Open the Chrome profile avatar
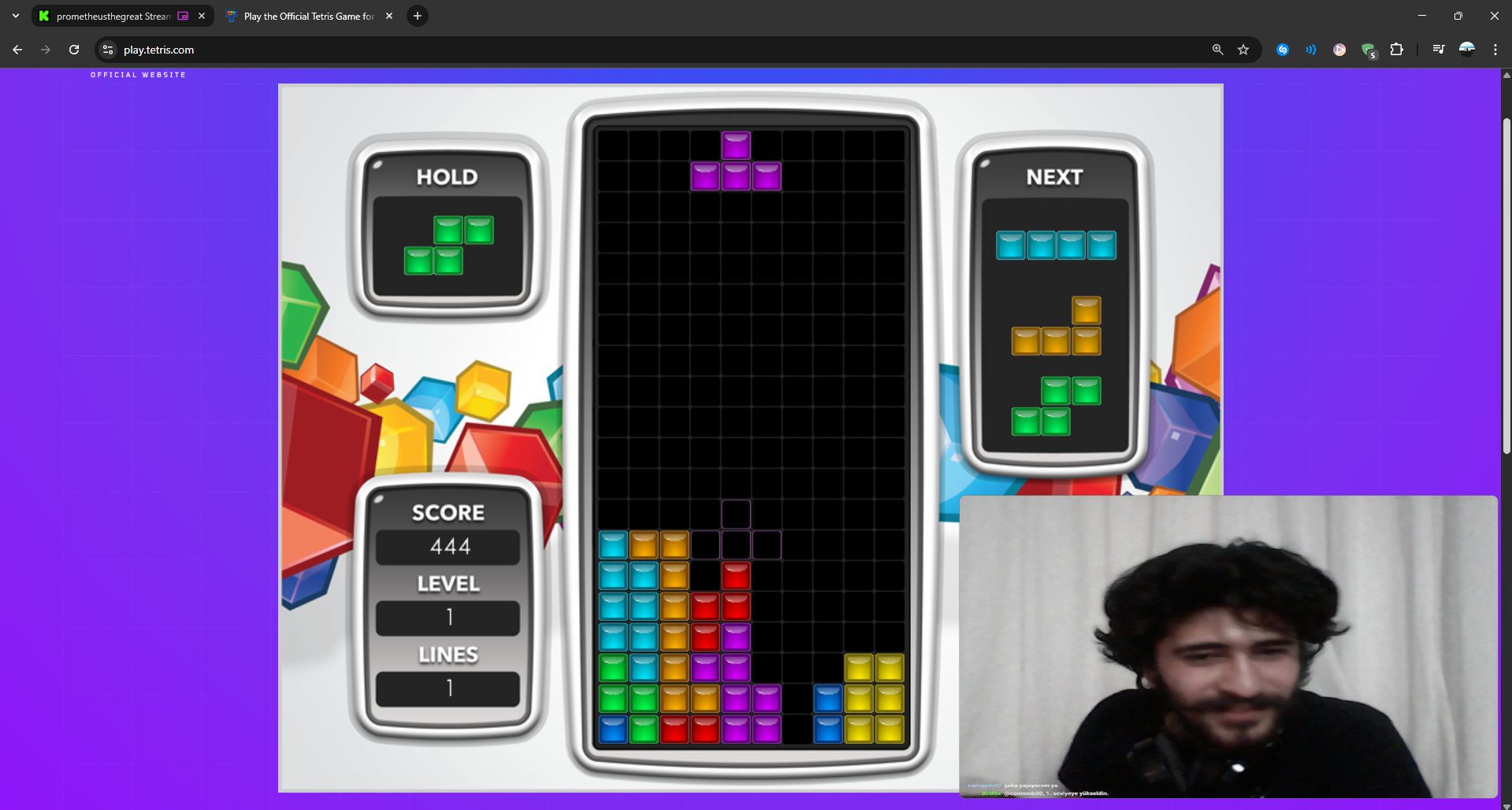 (1467, 50)
